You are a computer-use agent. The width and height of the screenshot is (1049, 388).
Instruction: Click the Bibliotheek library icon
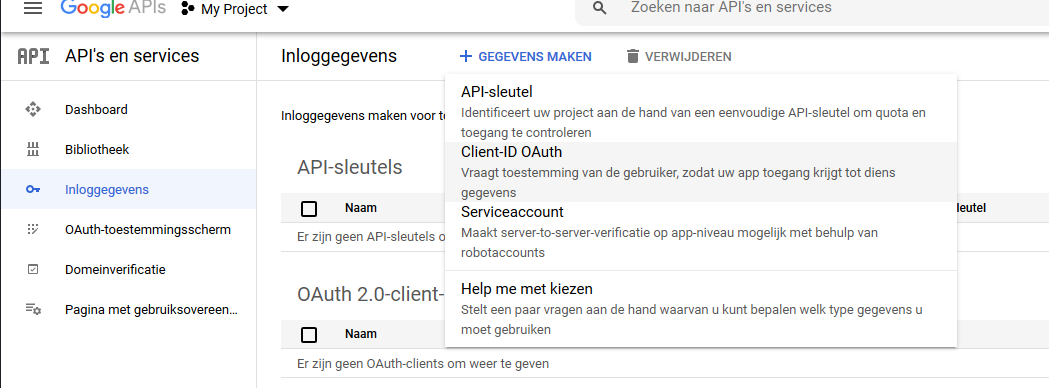click(33, 149)
